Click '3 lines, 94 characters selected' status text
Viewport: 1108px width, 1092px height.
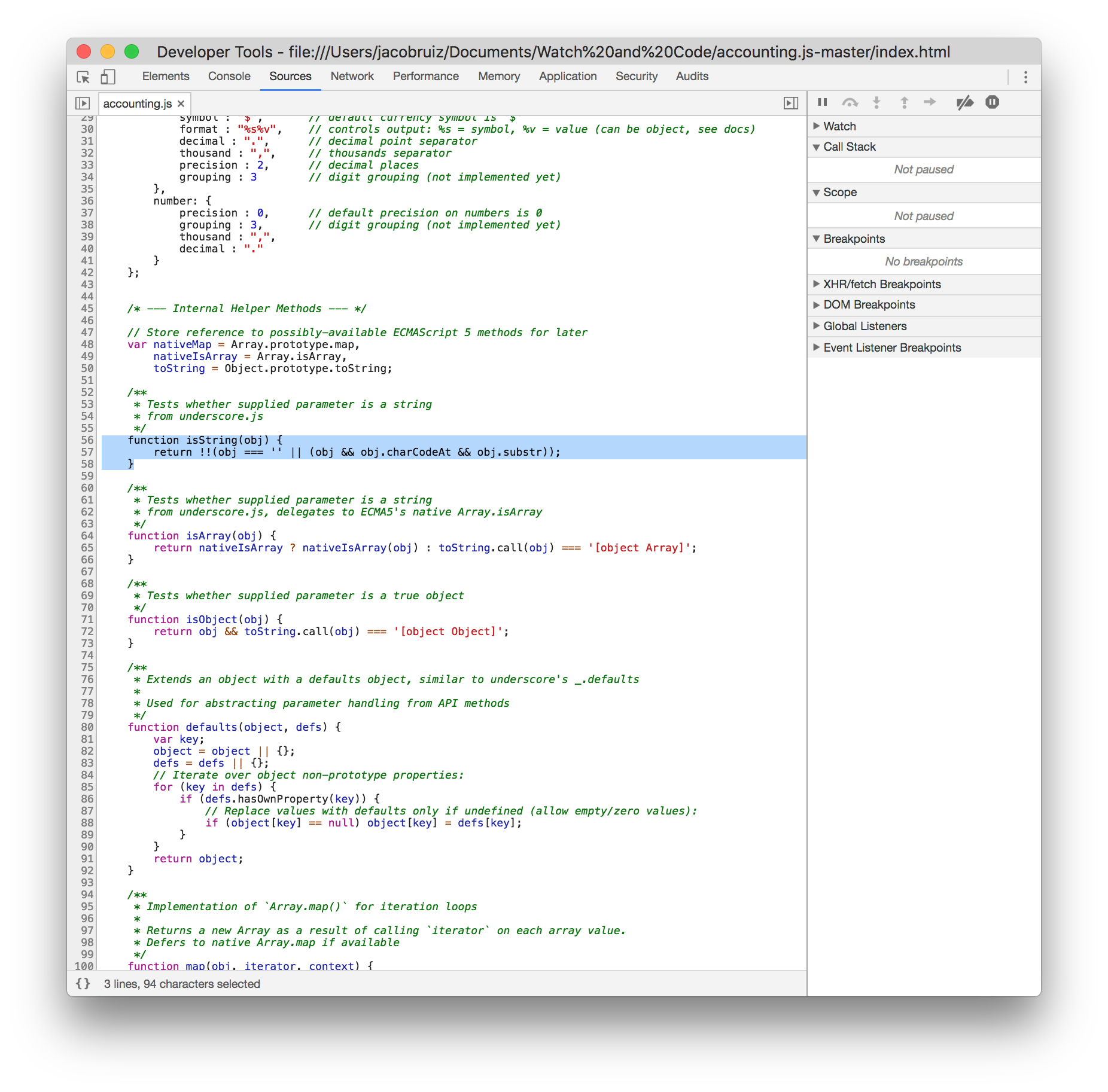pyautogui.click(x=182, y=984)
